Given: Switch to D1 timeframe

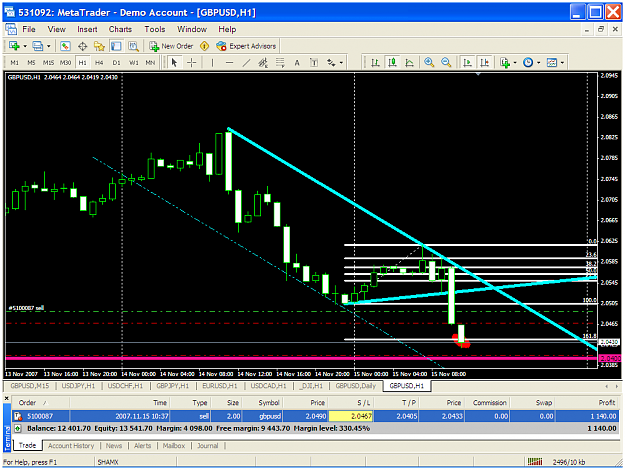Looking at the screenshot, I should point(116,63).
